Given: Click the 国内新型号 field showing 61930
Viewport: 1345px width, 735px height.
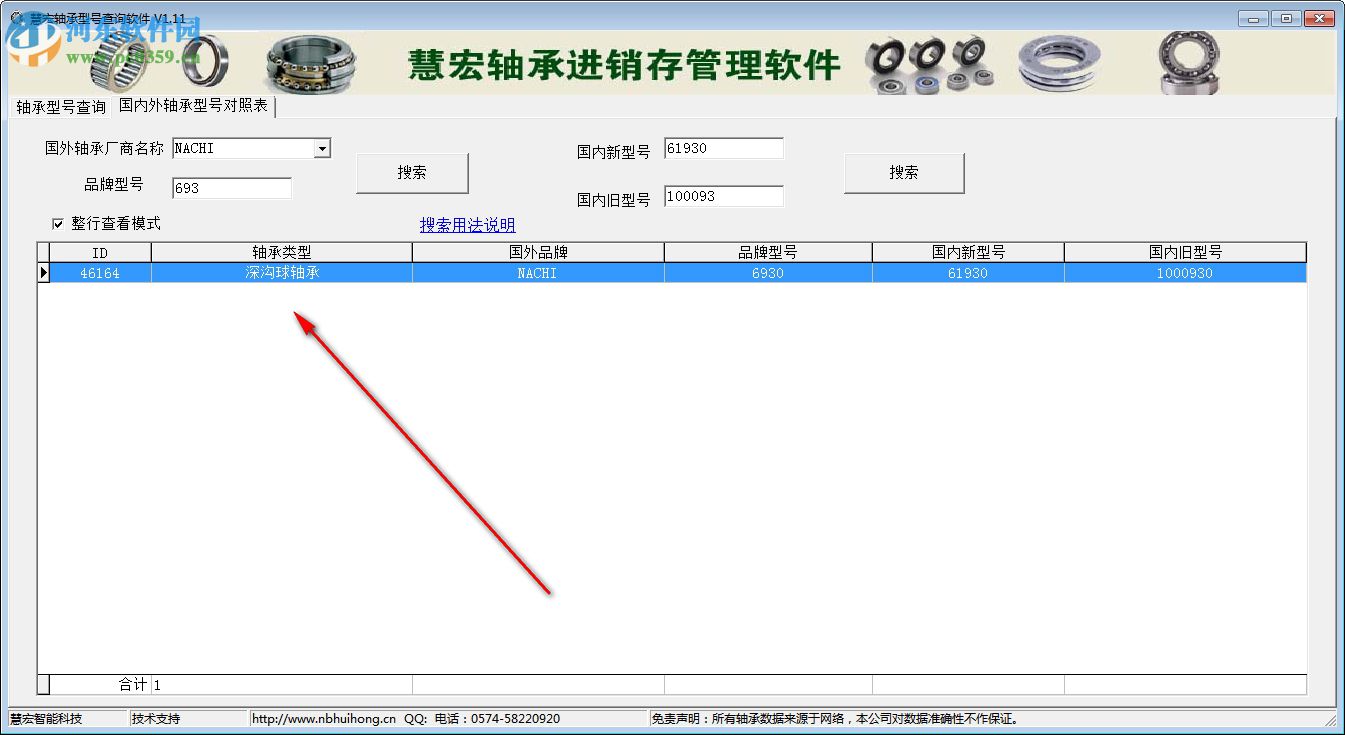Looking at the screenshot, I should [723, 147].
